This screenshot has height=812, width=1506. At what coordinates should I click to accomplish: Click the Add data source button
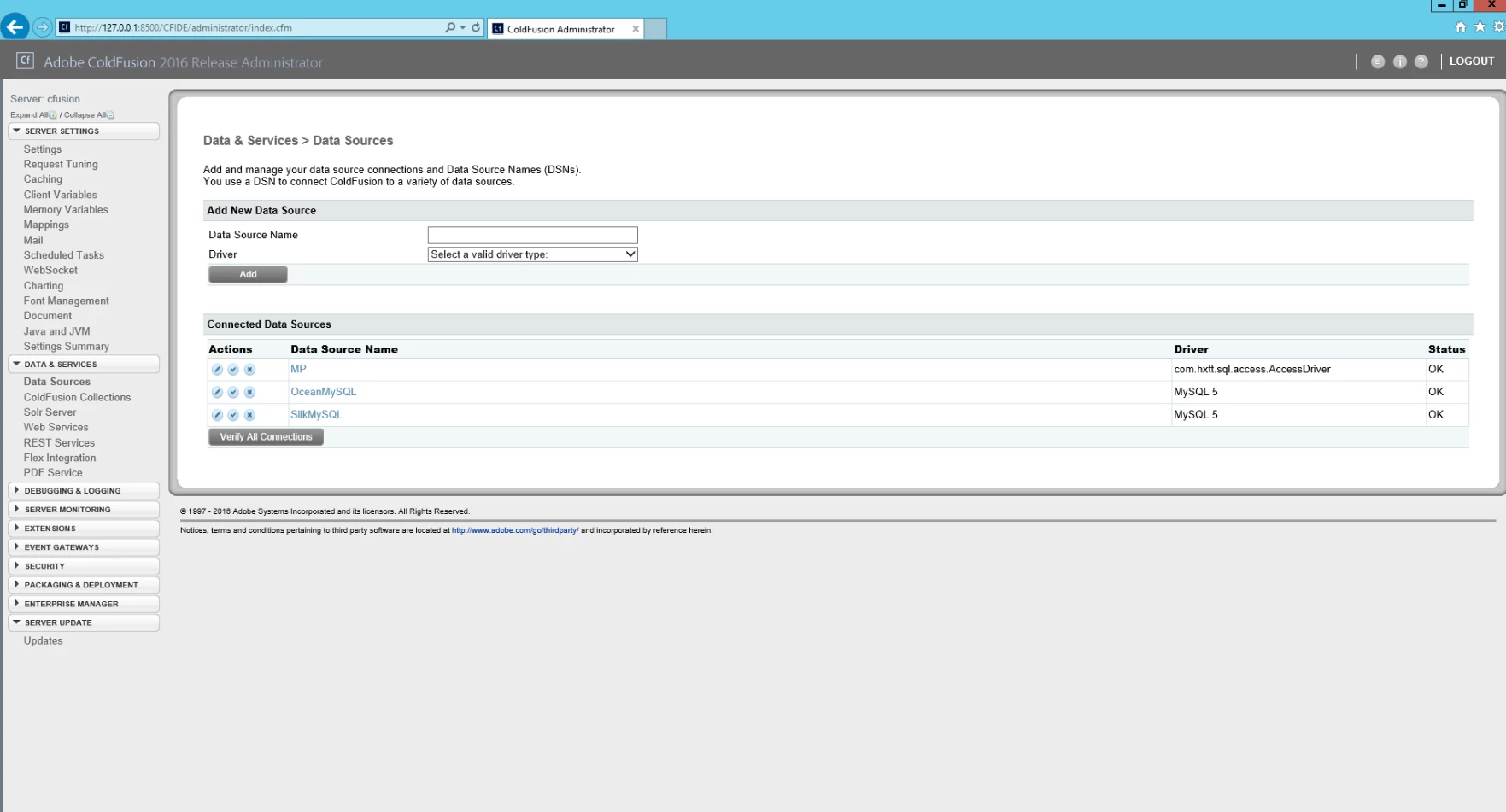(248, 274)
